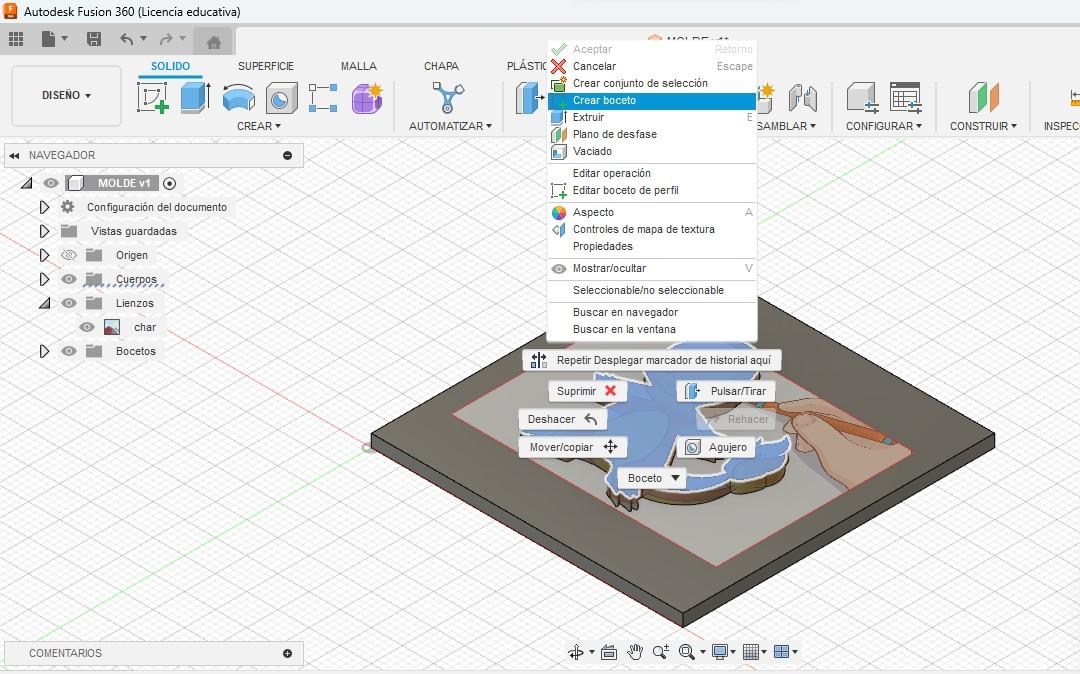Collapse the Lienzos node
This screenshot has width=1080, height=674.
[44, 303]
